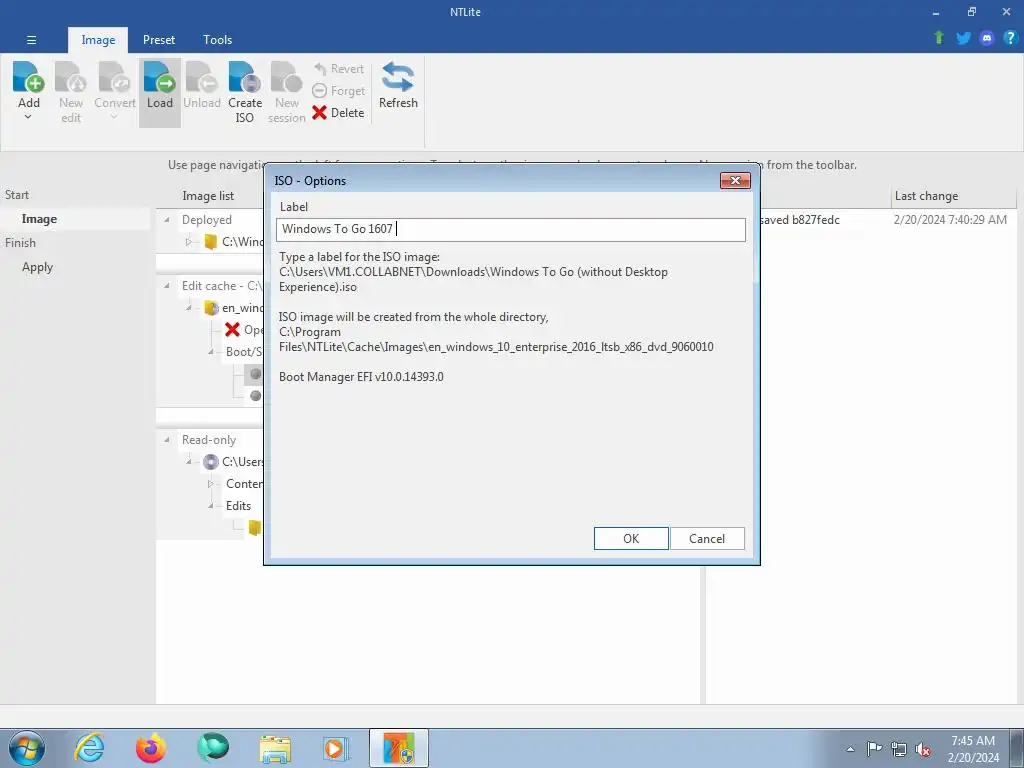The width and height of the screenshot is (1024, 768).
Task: Click the Revert toolbar item
Action: 338,69
